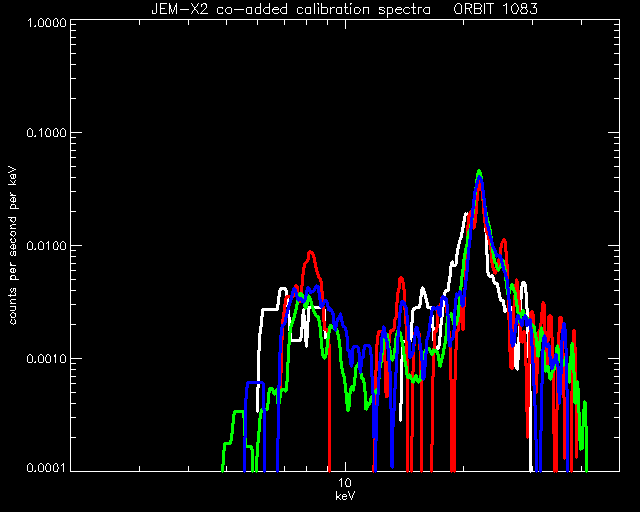Click the red peak left of 10 keV
This screenshot has width=640, height=512.
pyautogui.click(x=311, y=253)
